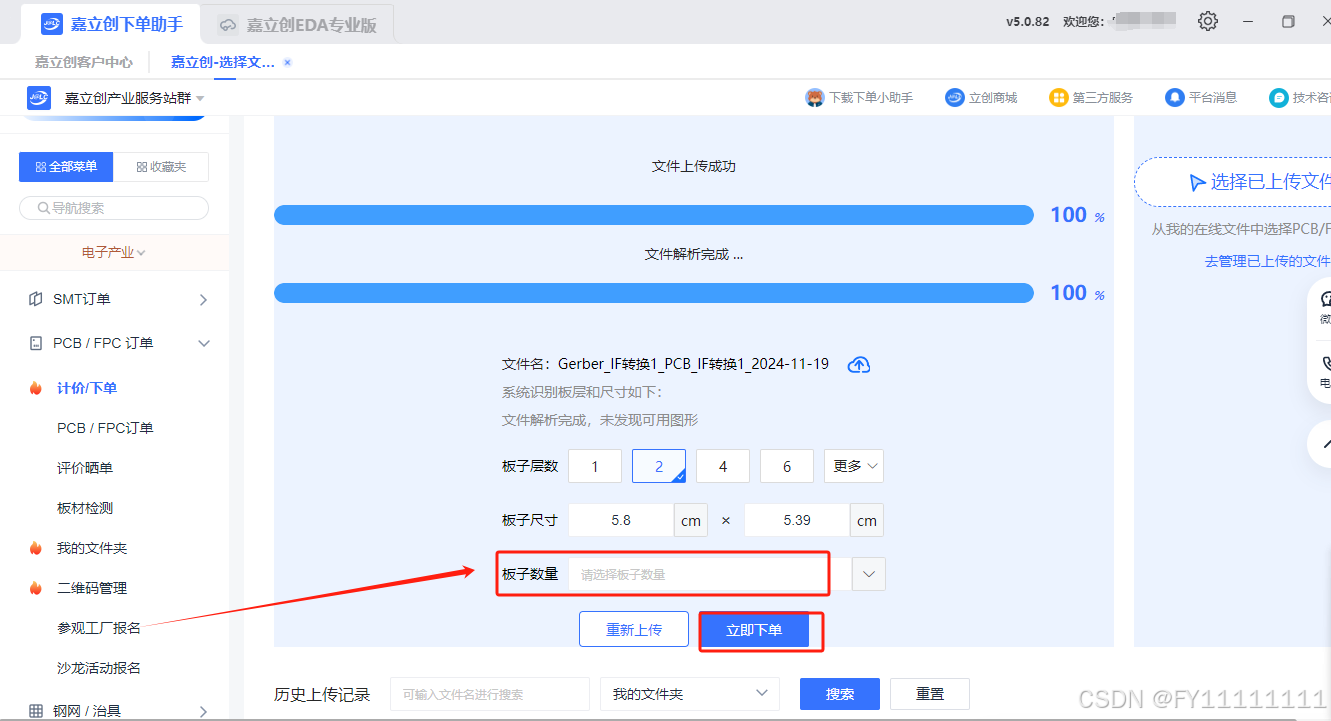This screenshot has height=721, width=1331.
Task: Click the 嘉立创下单助手 logo icon
Action: point(52,24)
